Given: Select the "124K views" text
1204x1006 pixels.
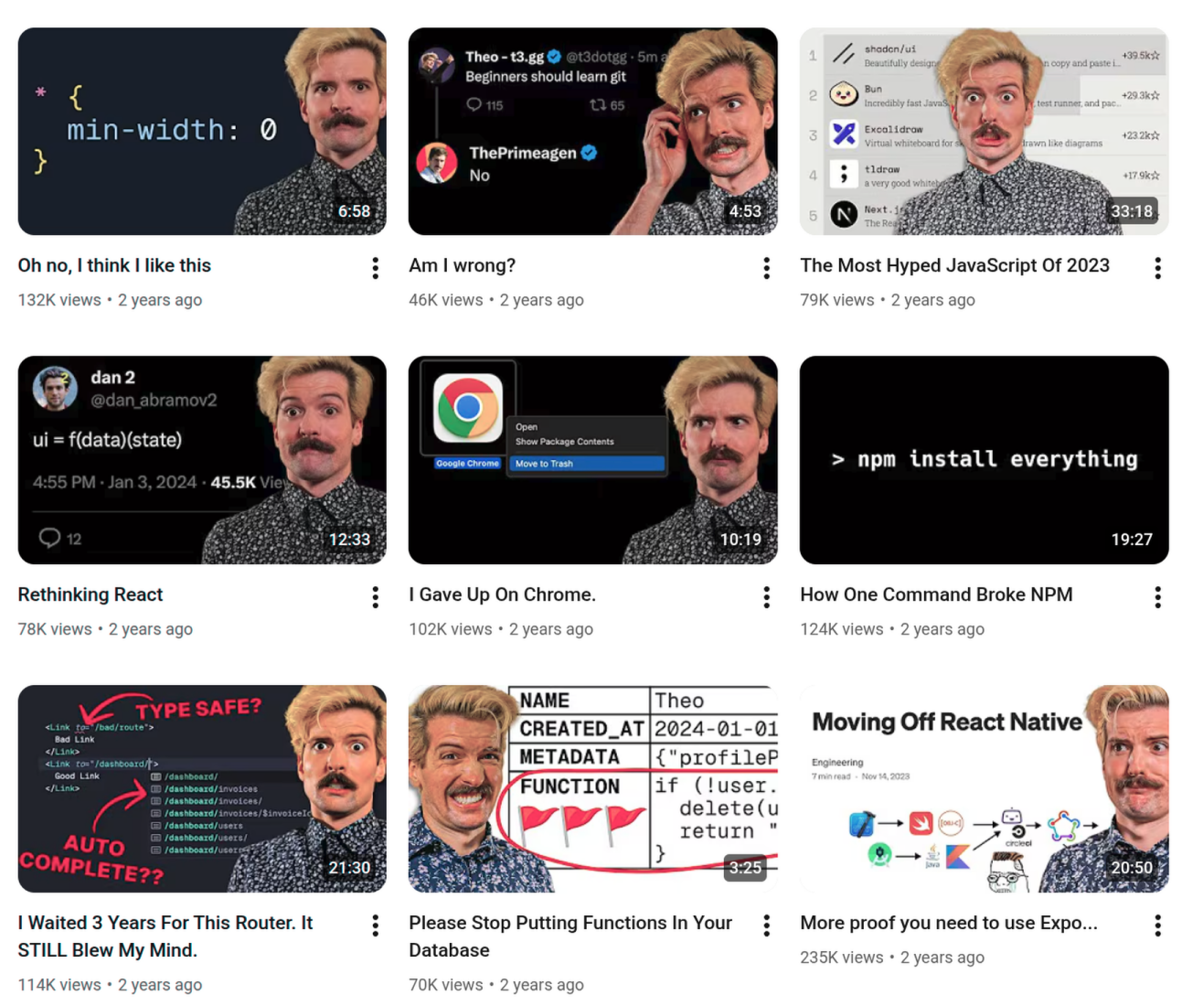Looking at the screenshot, I should (842, 629).
